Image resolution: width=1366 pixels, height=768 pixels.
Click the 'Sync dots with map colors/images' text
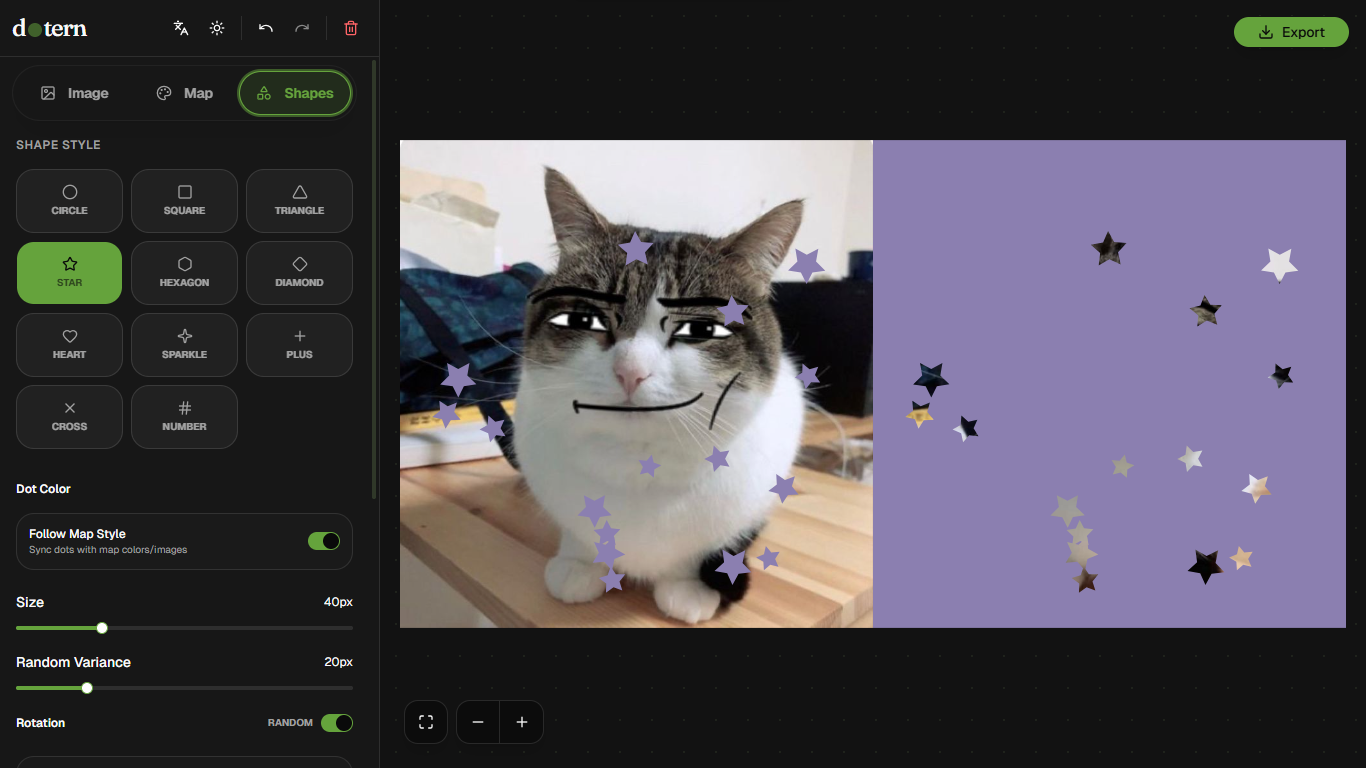coord(108,550)
